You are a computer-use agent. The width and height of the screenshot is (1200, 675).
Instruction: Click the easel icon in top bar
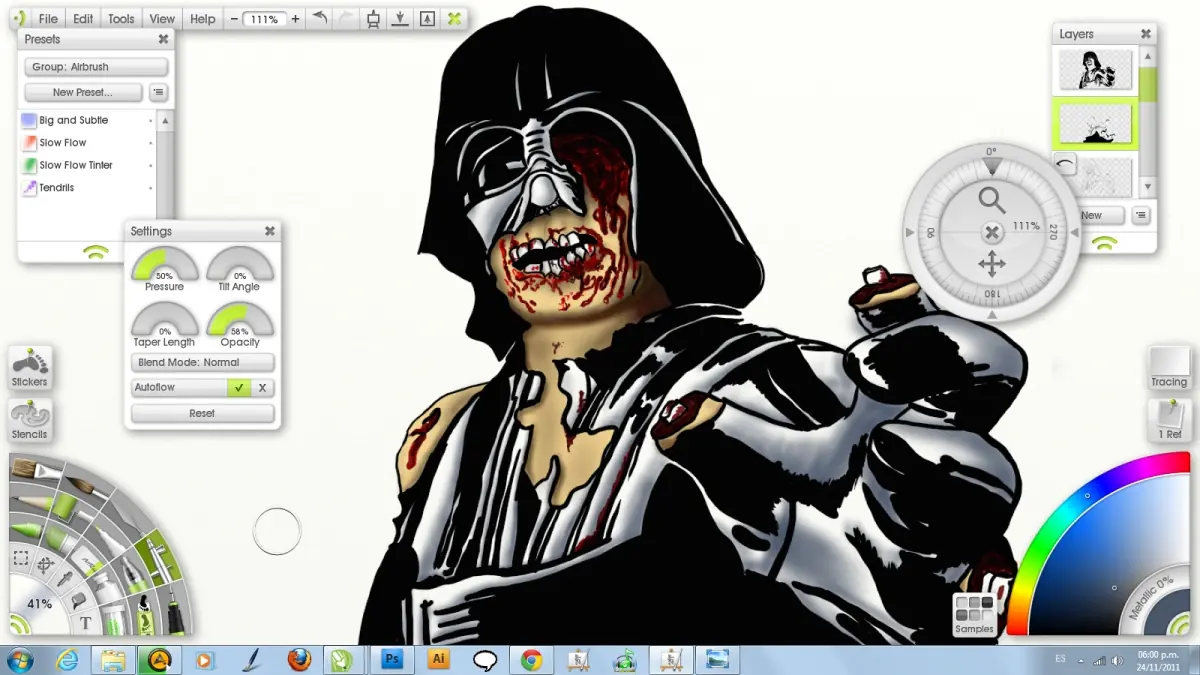373,18
